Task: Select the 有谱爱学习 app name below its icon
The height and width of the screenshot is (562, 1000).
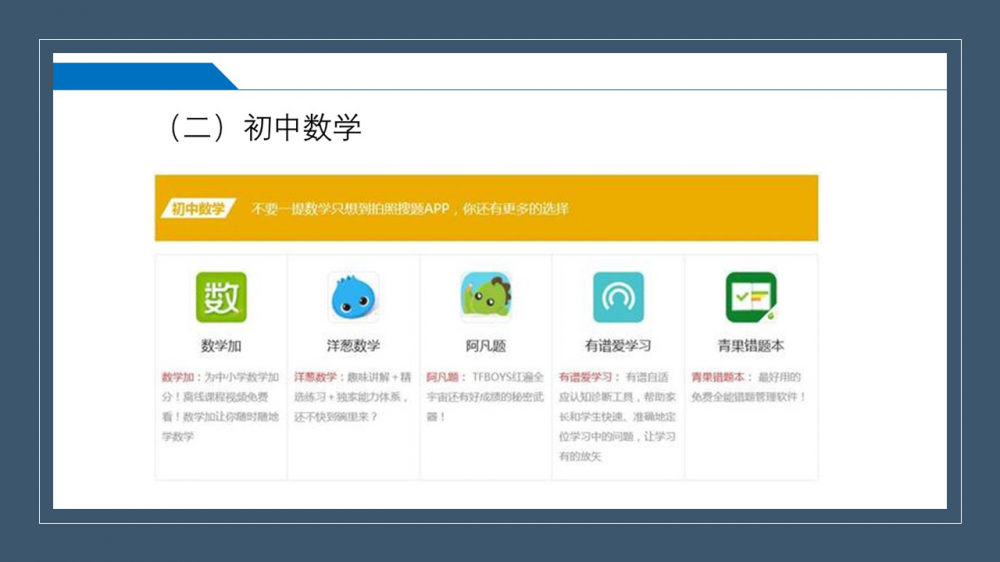Action: pos(618,346)
